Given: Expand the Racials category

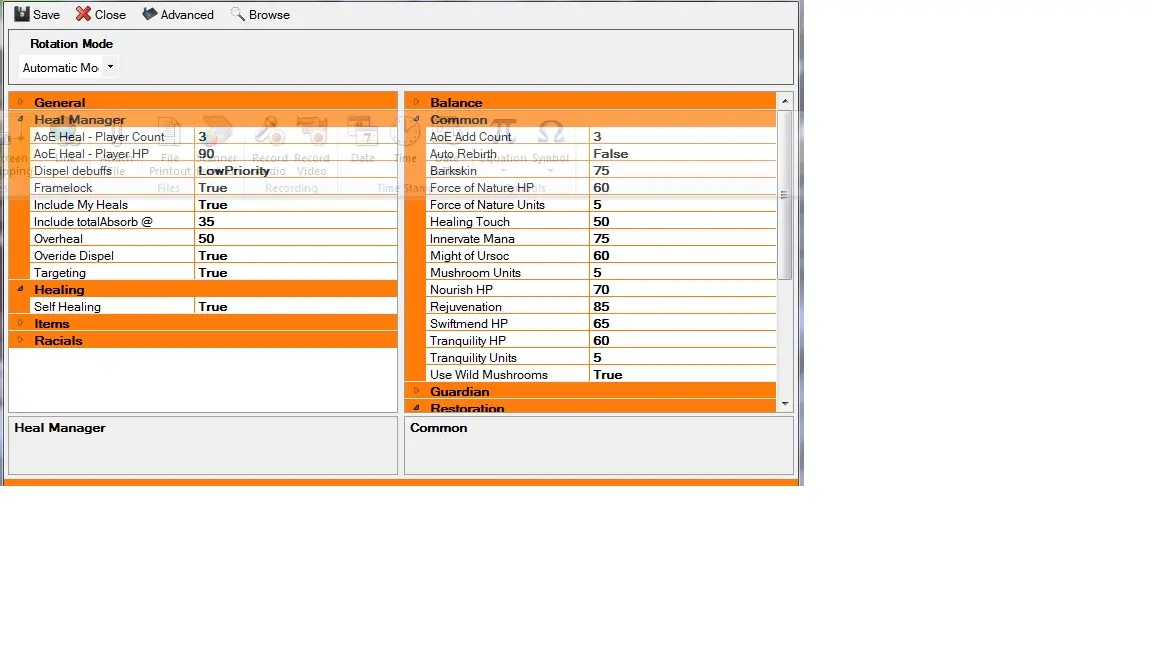Looking at the screenshot, I should click(20, 340).
